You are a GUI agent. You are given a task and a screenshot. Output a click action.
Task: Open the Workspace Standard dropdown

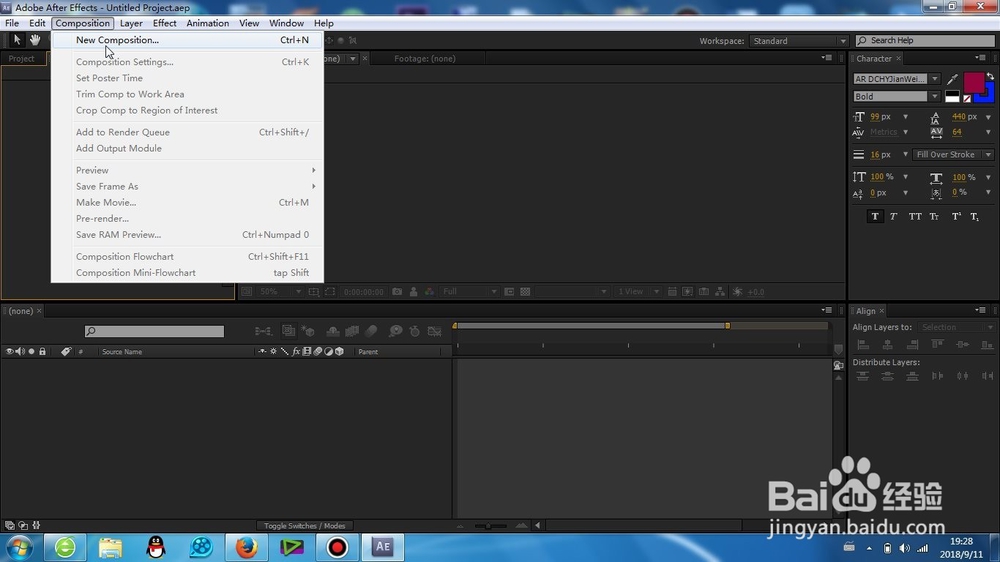point(798,40)
